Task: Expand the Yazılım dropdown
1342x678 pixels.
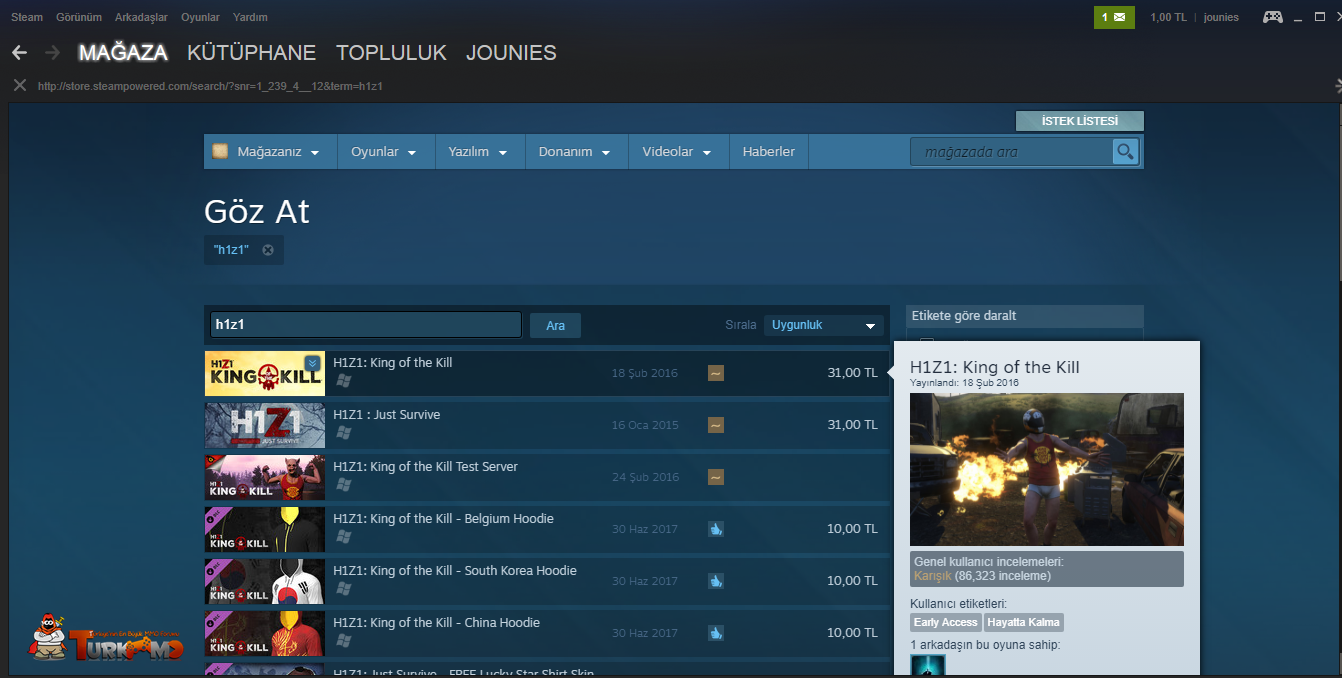Action: (478, 152)
